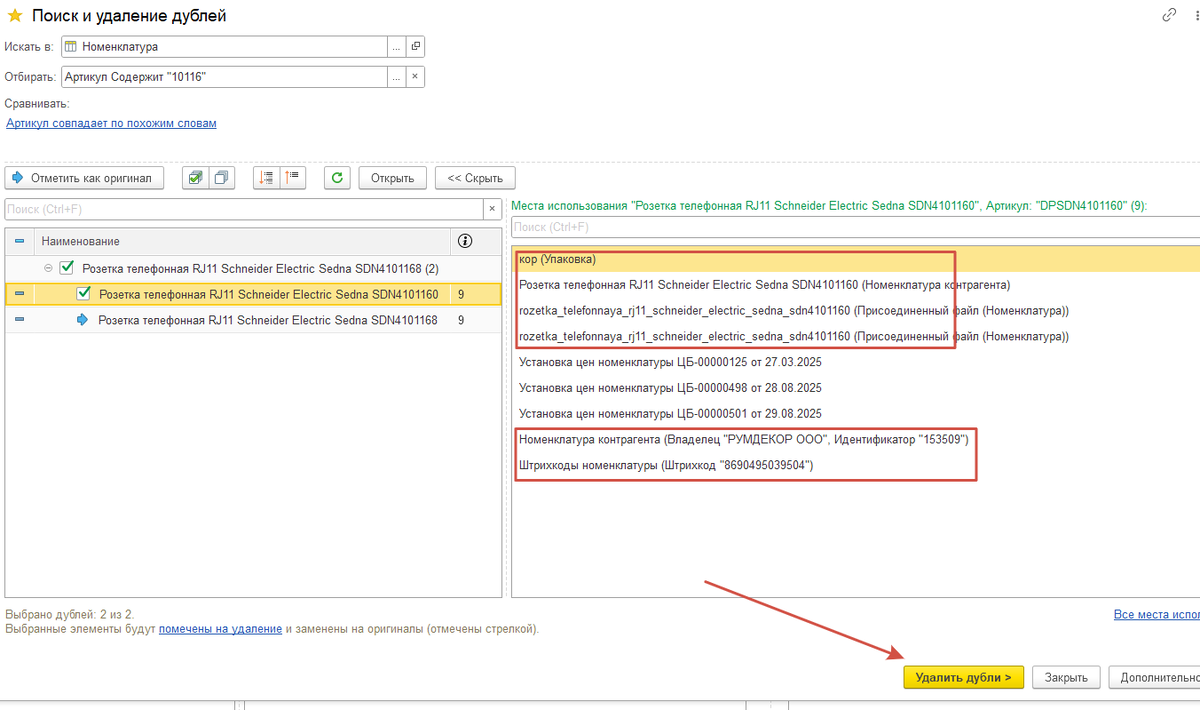This screenshot has width=1200, height=710.
Task: Click the open-object icon next to Номенклатура
Action: click(x=416, y=46)
